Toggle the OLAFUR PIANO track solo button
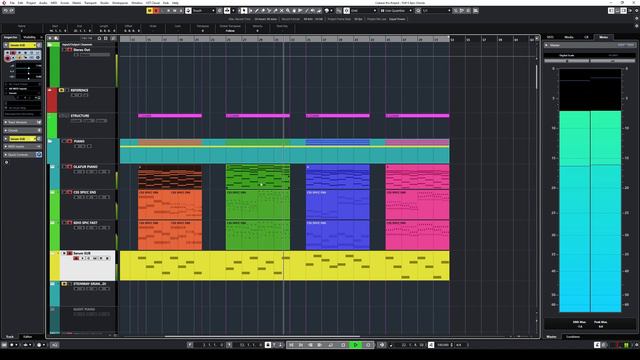The image size is (640, 360). tap(69, 167)
